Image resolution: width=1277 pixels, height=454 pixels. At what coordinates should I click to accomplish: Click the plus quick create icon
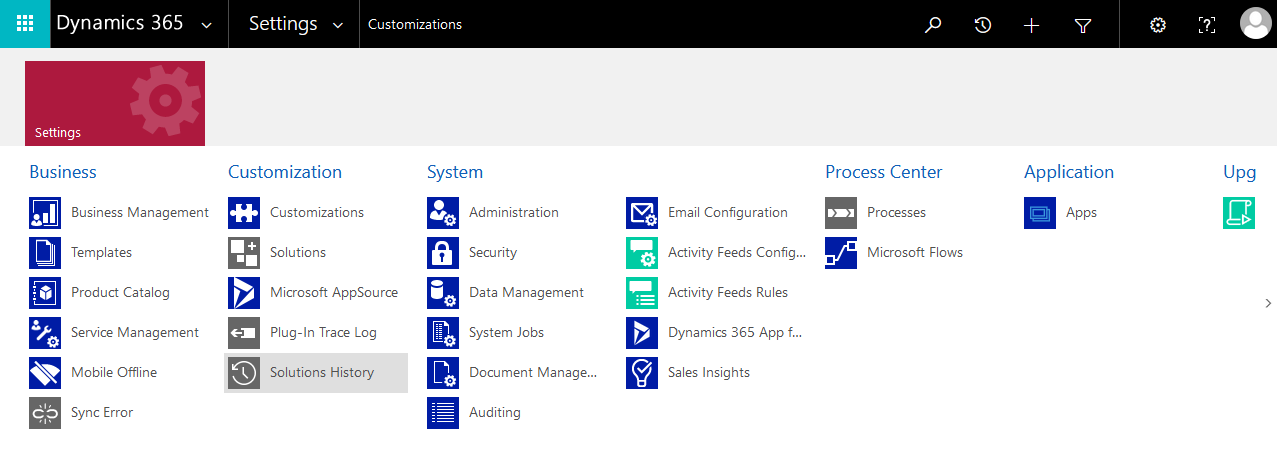pos(1032,25)
